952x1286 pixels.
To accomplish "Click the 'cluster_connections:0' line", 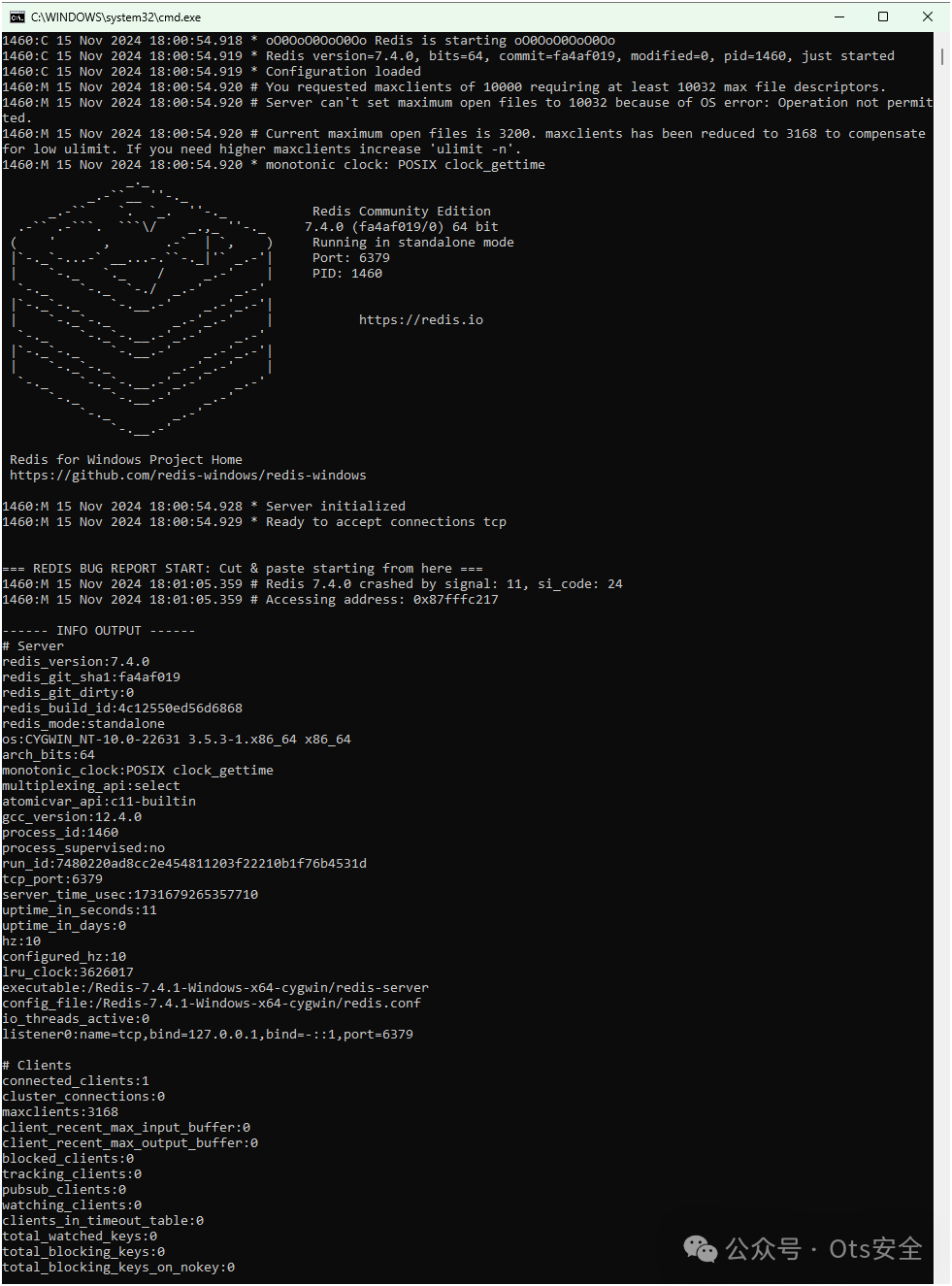I will tap(83, 1097).
